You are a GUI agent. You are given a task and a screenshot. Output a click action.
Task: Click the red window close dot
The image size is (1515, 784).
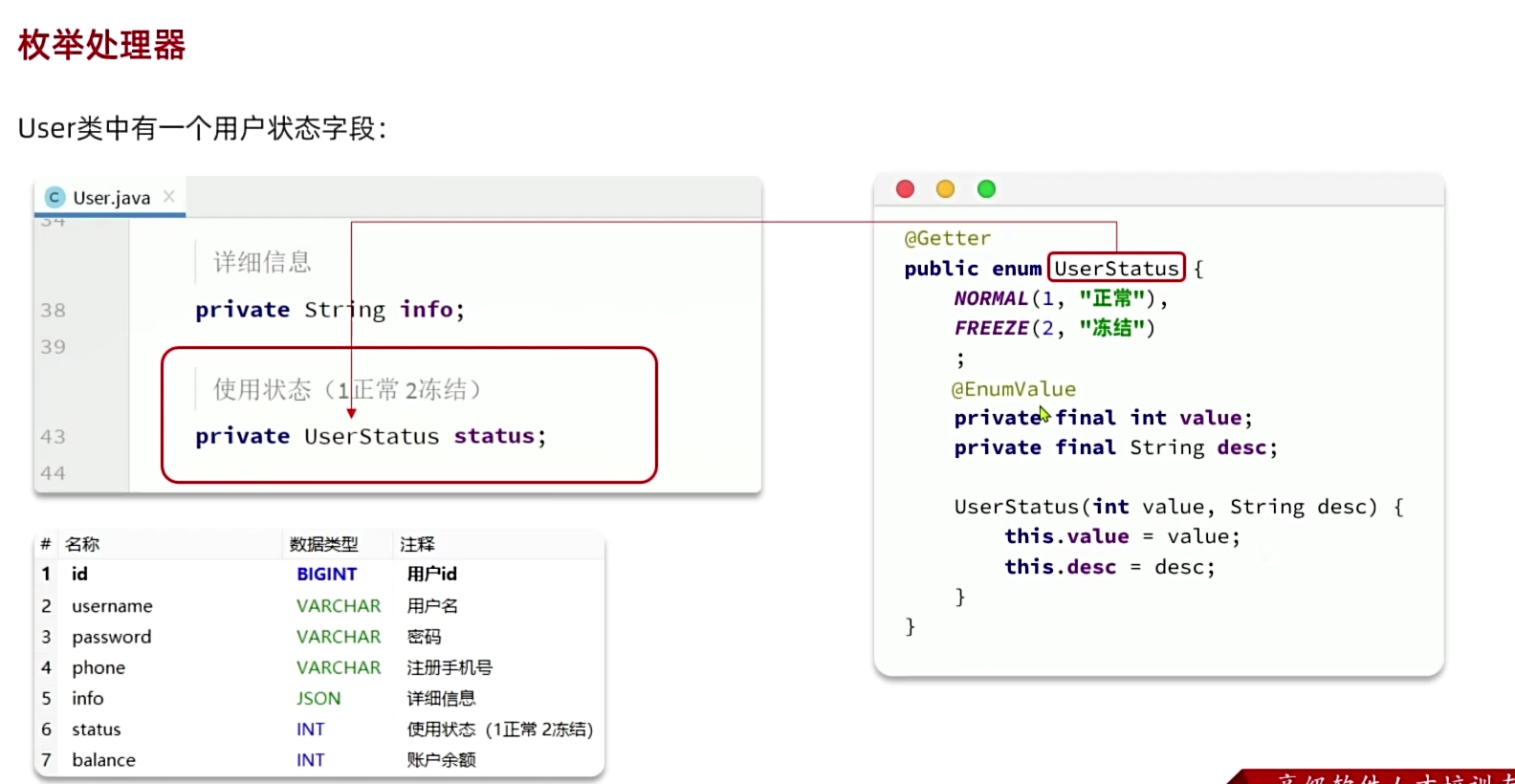point(905,189)
